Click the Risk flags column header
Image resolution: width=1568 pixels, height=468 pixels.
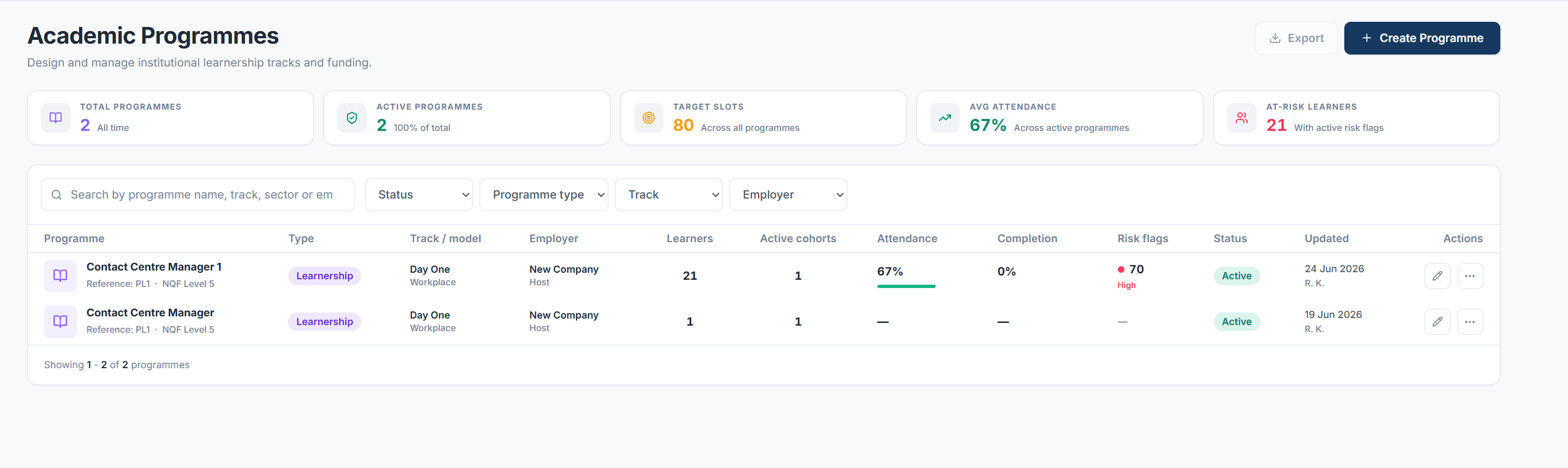click(1142, 238)
